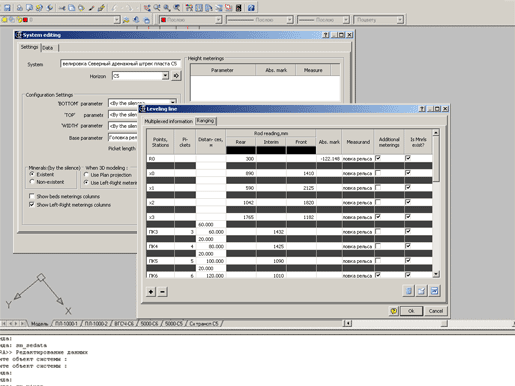Toggle Additional meterings checkbox in x3 row
The image size is (515, 386).
click(x=378, y=217)
